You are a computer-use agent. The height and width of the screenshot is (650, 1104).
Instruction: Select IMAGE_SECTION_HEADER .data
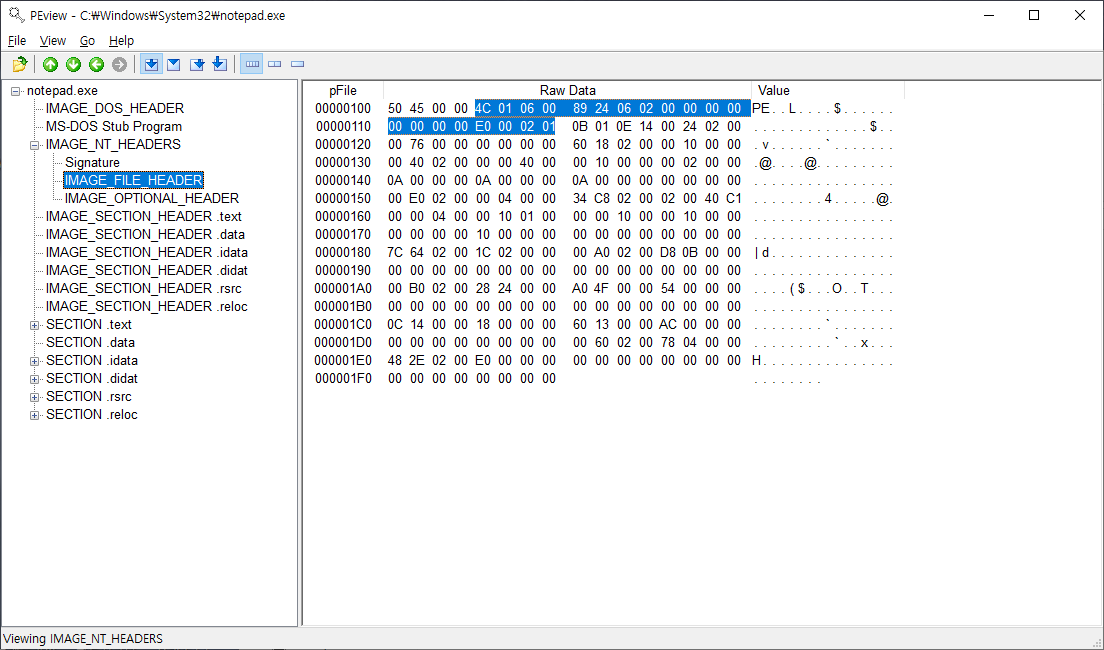[x=145, y=235]
